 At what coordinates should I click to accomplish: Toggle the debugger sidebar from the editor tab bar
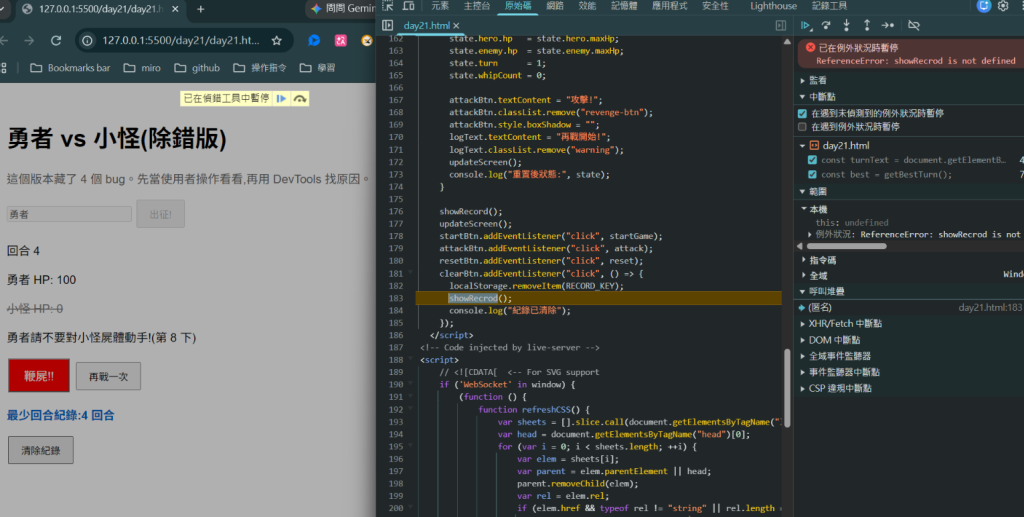pyautogui.click(x=780, y=25)
